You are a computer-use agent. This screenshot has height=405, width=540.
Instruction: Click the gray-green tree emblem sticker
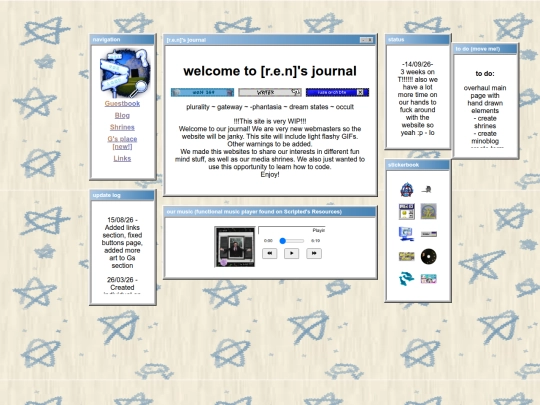[x=429, y=211]
